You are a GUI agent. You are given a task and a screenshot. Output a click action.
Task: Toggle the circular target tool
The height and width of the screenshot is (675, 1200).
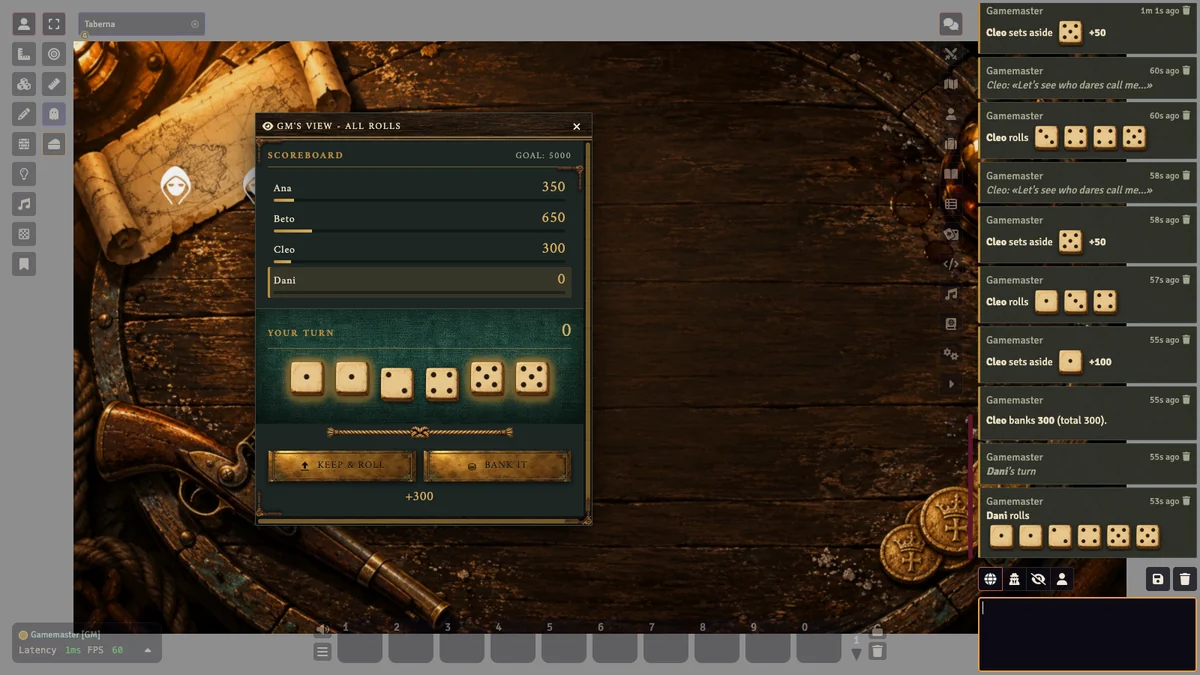tap(54, 54)
